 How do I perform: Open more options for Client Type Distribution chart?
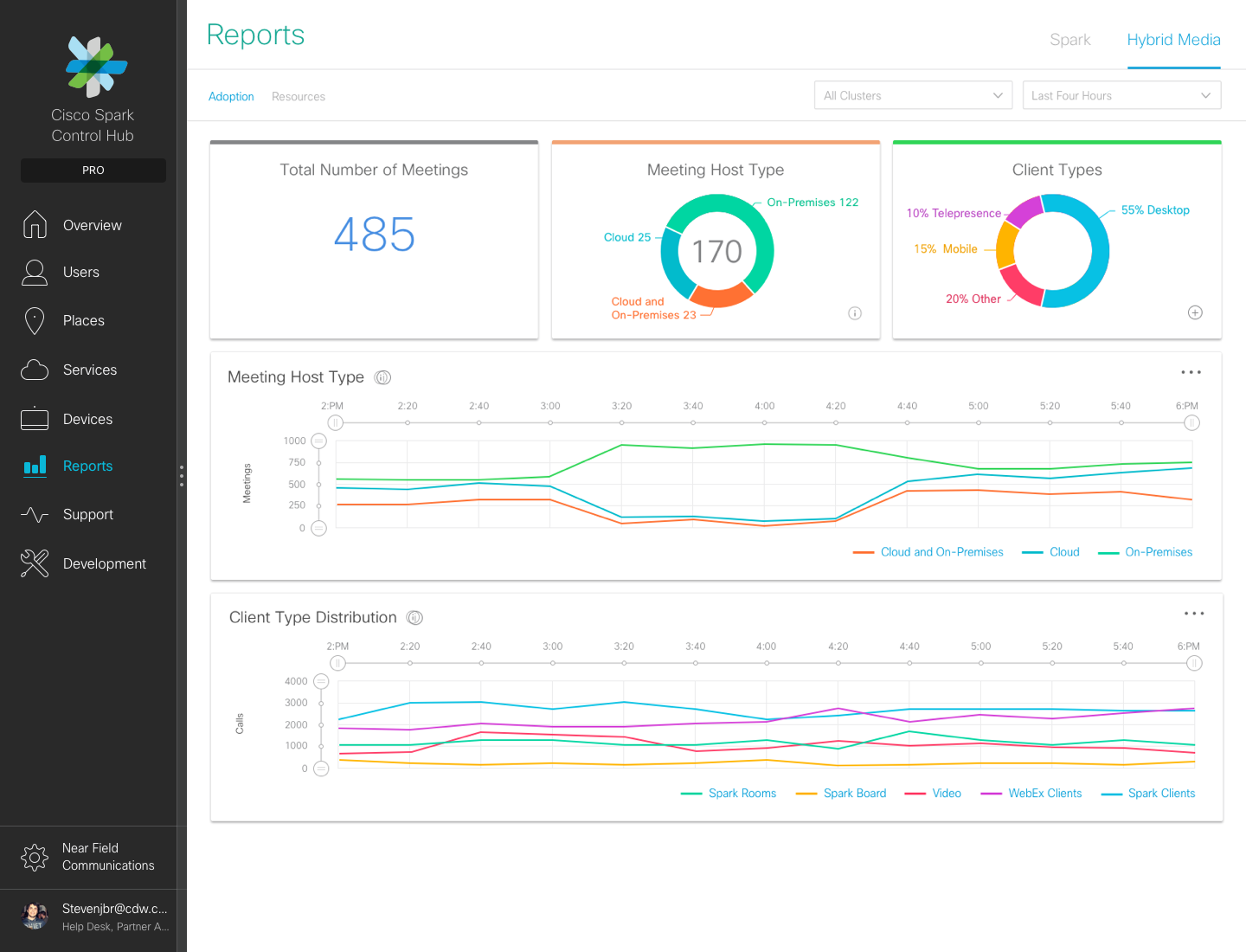1194,614
